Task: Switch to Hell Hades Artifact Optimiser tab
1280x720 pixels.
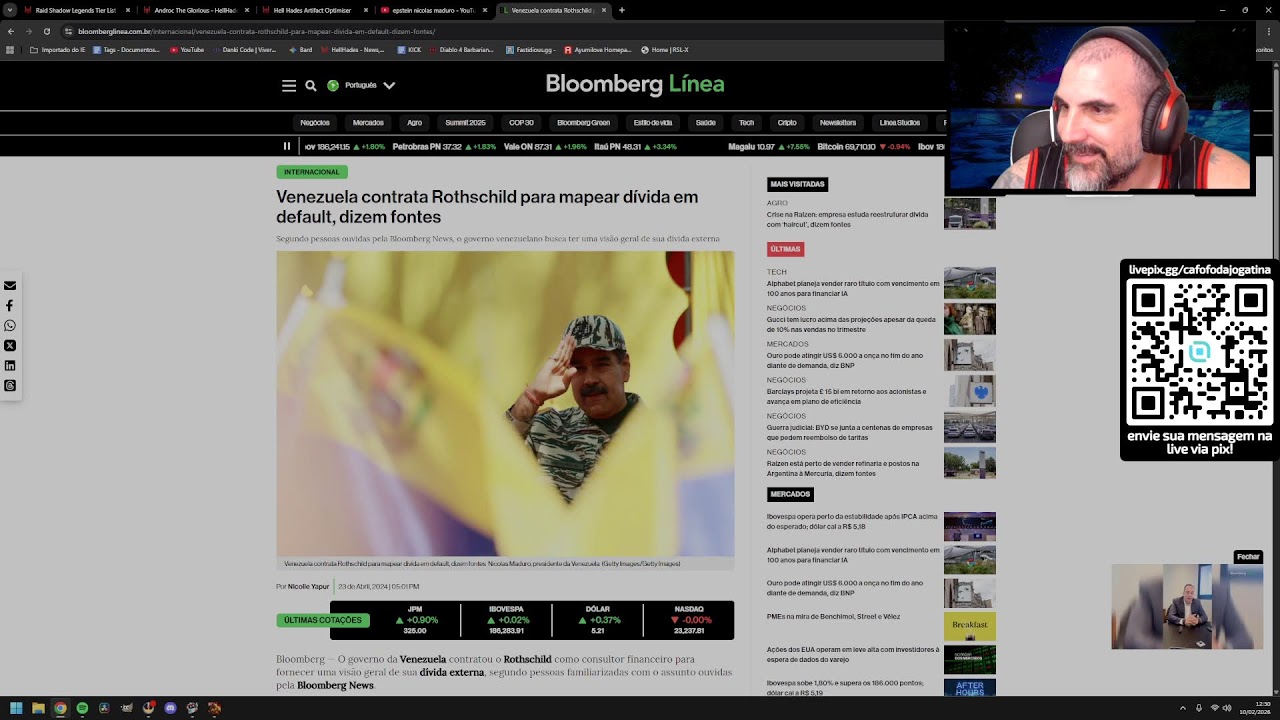Action: point(313,10)
